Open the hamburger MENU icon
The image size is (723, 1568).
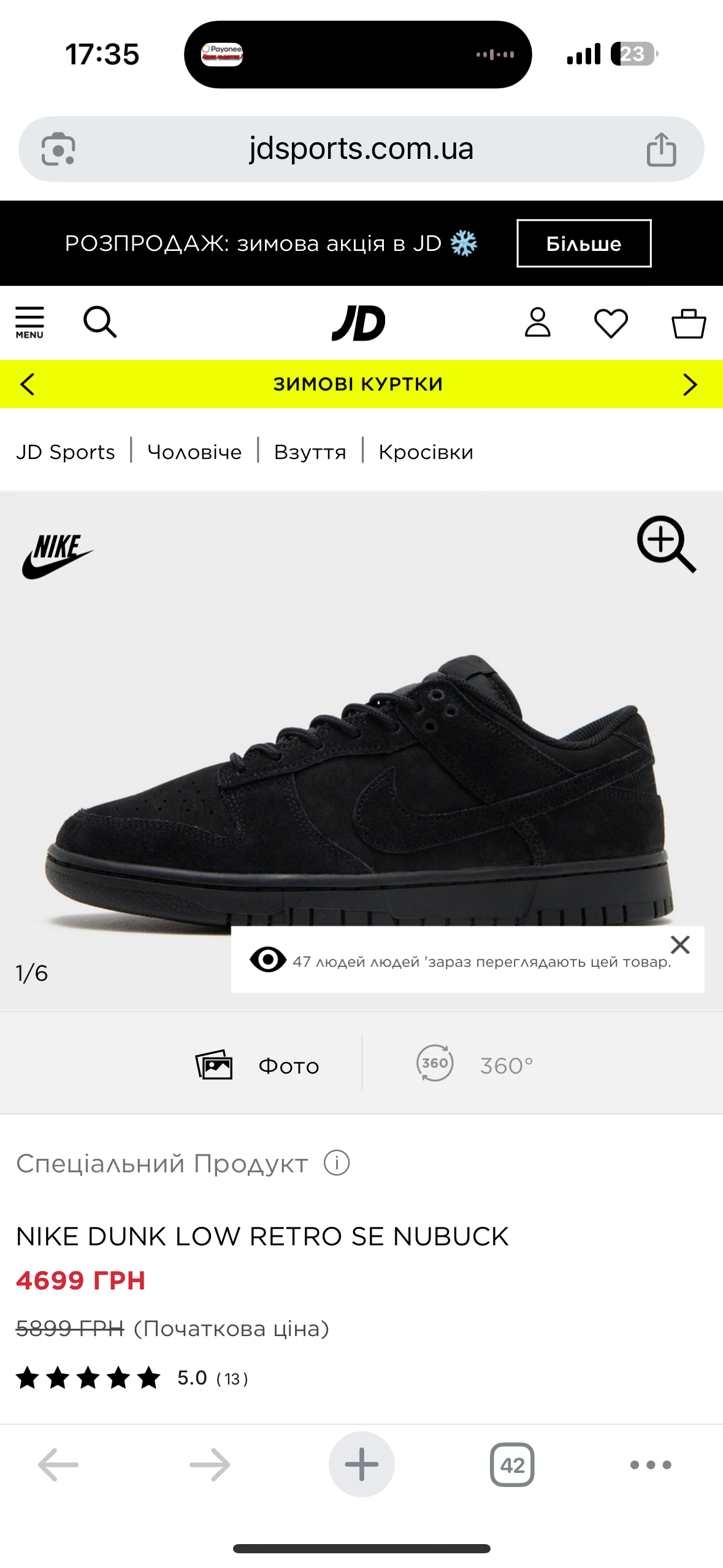(x=29, y=323)
